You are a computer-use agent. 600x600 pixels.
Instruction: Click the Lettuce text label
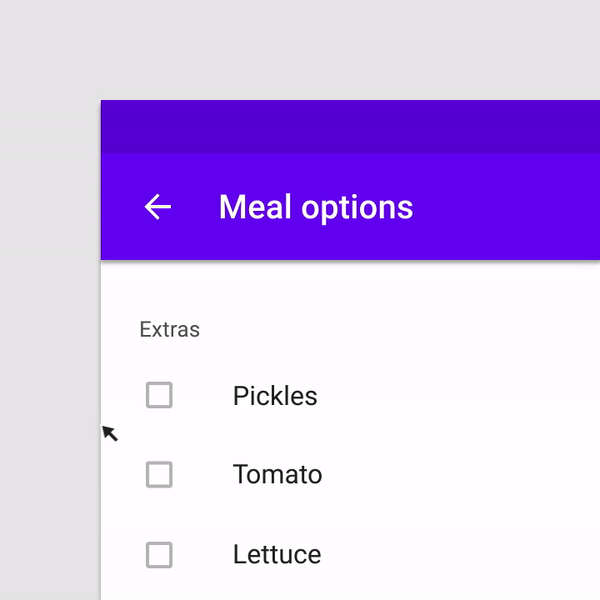coord(277,554)
